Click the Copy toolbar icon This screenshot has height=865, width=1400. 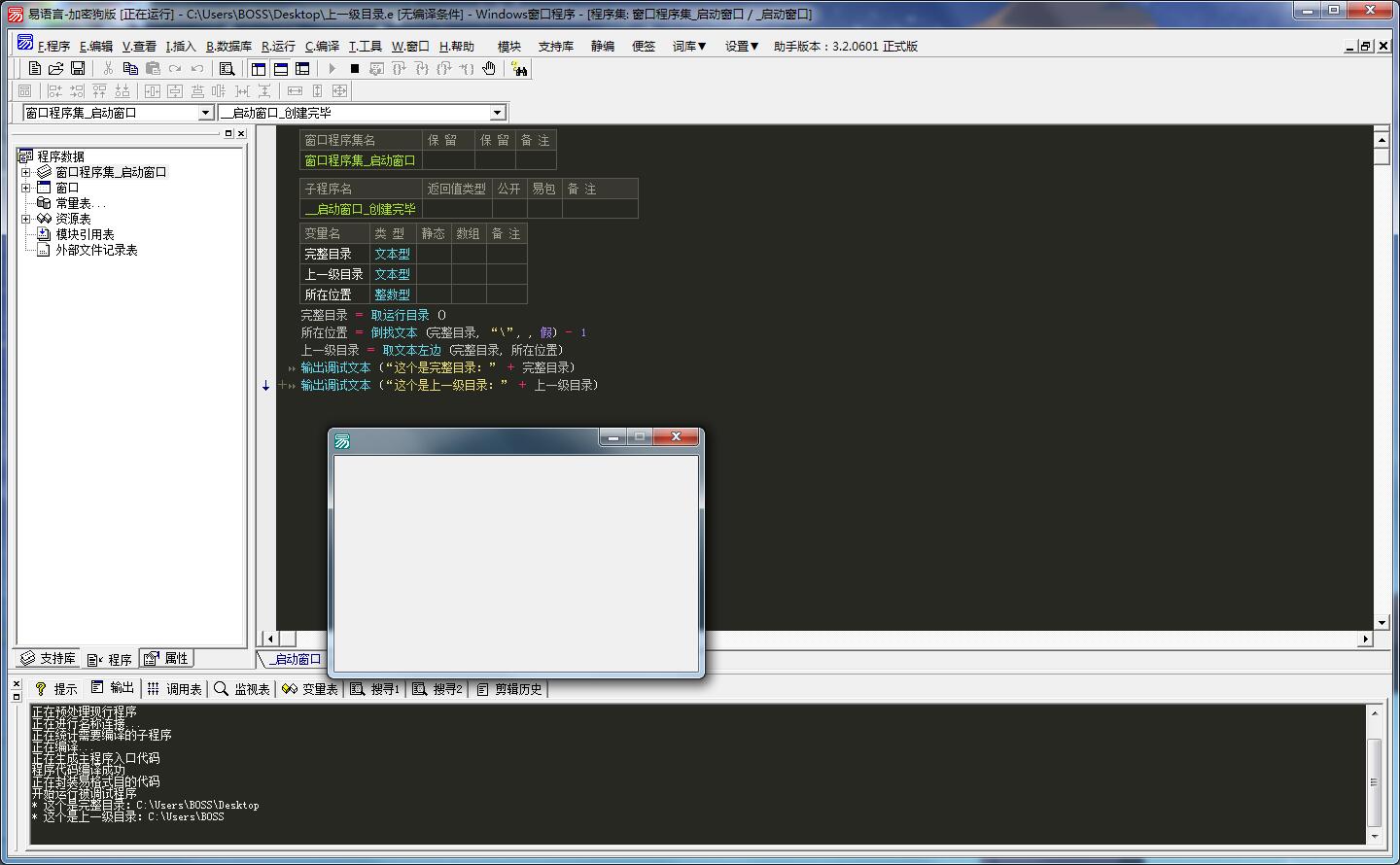coord(130,68)
